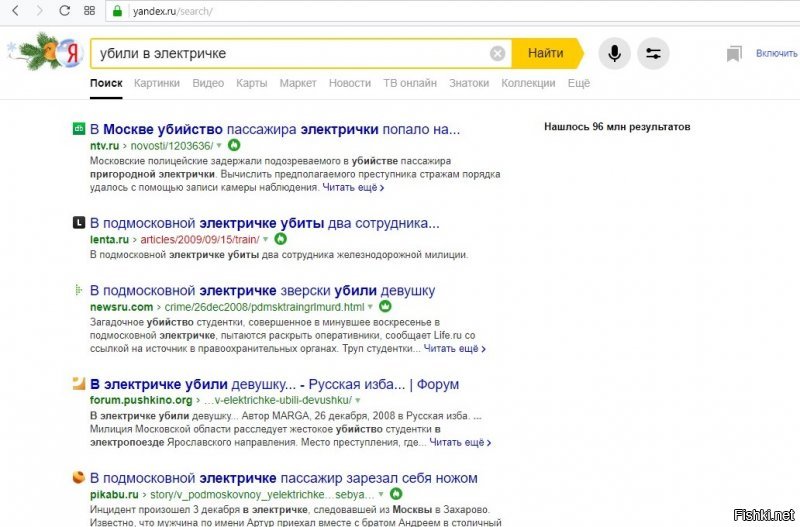Open result 'электричке зверски убили девушку'
This screenshot has width=800, height=527.
tap(262, 290)
